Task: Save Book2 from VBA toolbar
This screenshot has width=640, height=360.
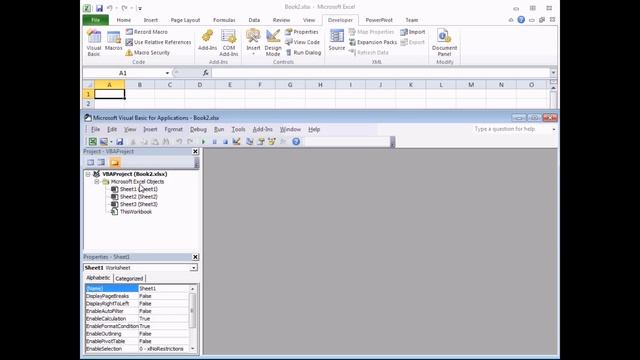Action: pos(120,142)
